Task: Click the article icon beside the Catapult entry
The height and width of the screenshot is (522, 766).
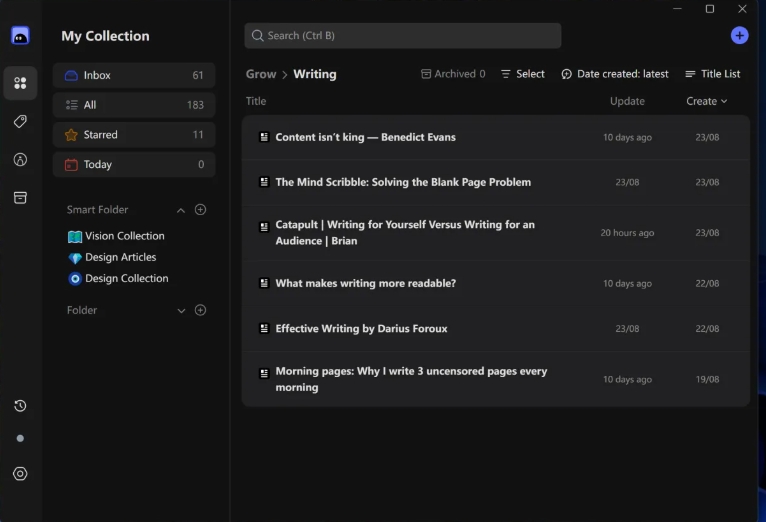Action: pyautogui.click(x=264, y=227)
